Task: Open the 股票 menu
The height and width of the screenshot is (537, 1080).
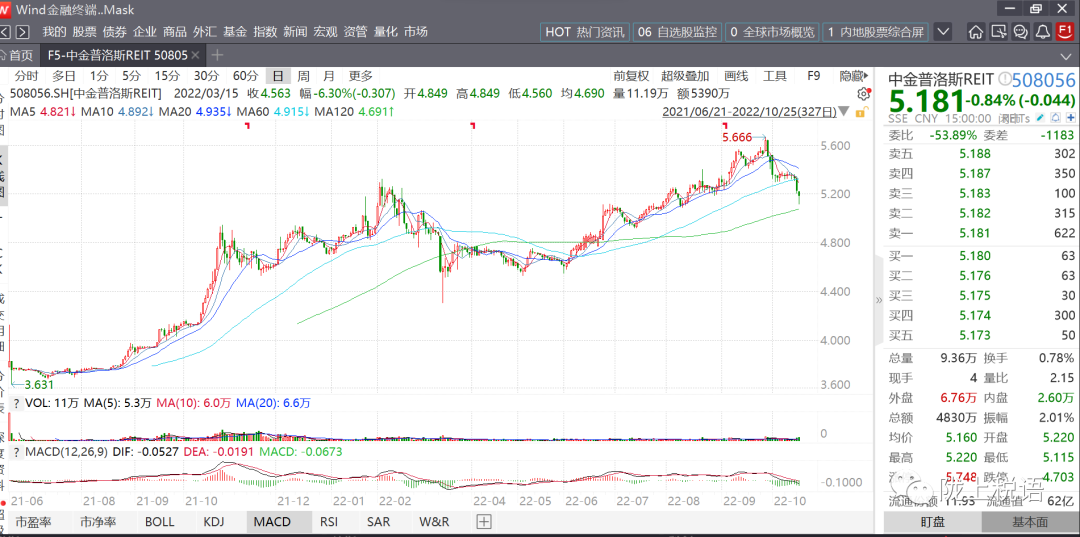Action: point(85,32)
